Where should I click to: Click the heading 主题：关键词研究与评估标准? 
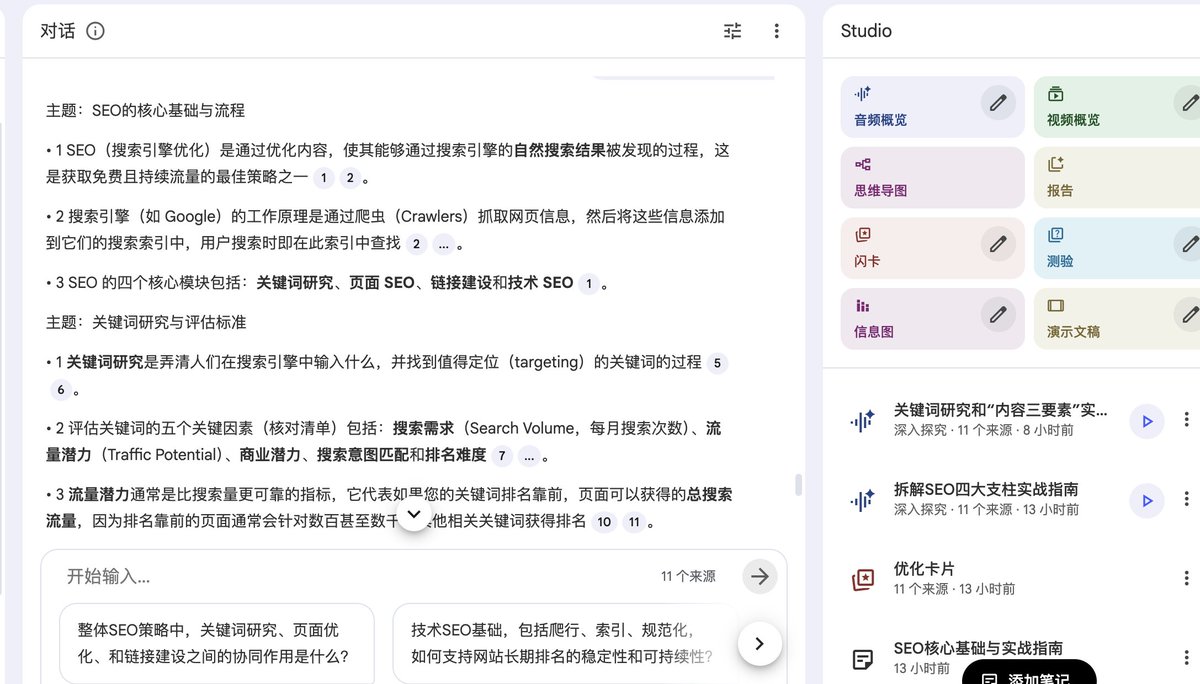(146, 323)
